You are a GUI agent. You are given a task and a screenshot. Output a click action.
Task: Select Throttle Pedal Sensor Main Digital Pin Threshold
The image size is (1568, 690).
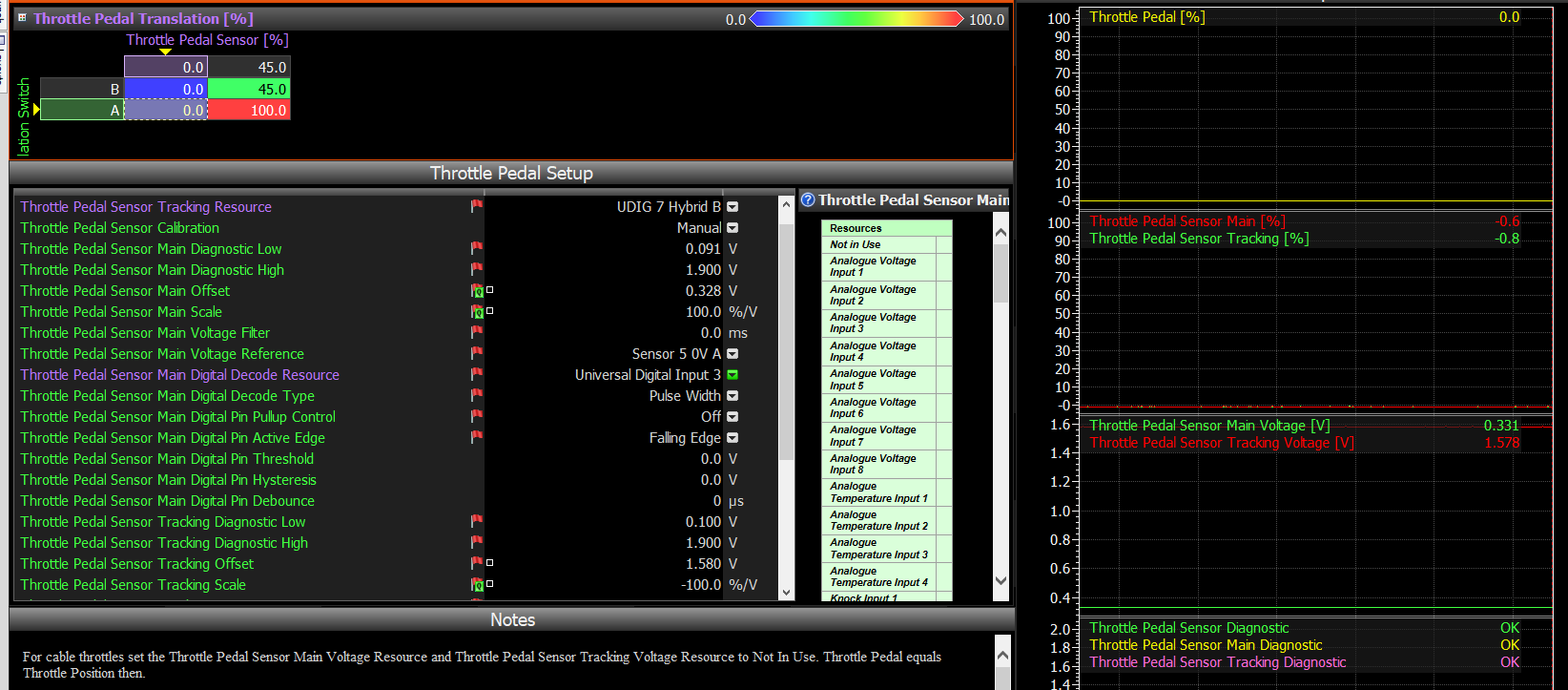167,458
